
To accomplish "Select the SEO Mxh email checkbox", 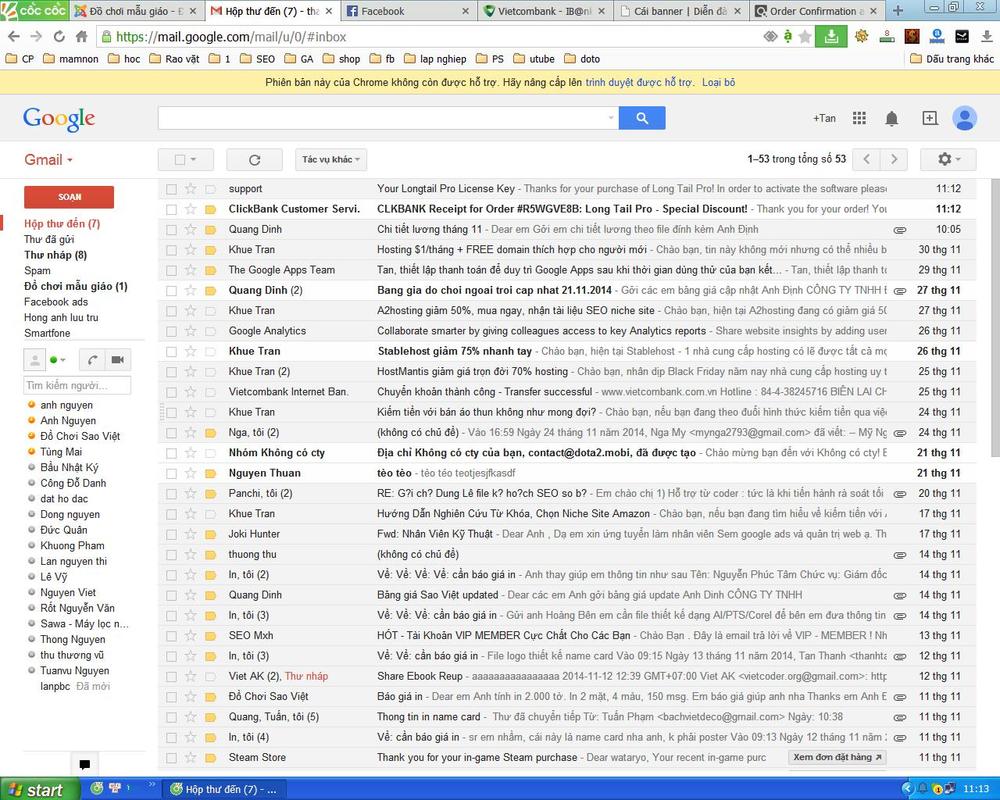I will point(171,636).
